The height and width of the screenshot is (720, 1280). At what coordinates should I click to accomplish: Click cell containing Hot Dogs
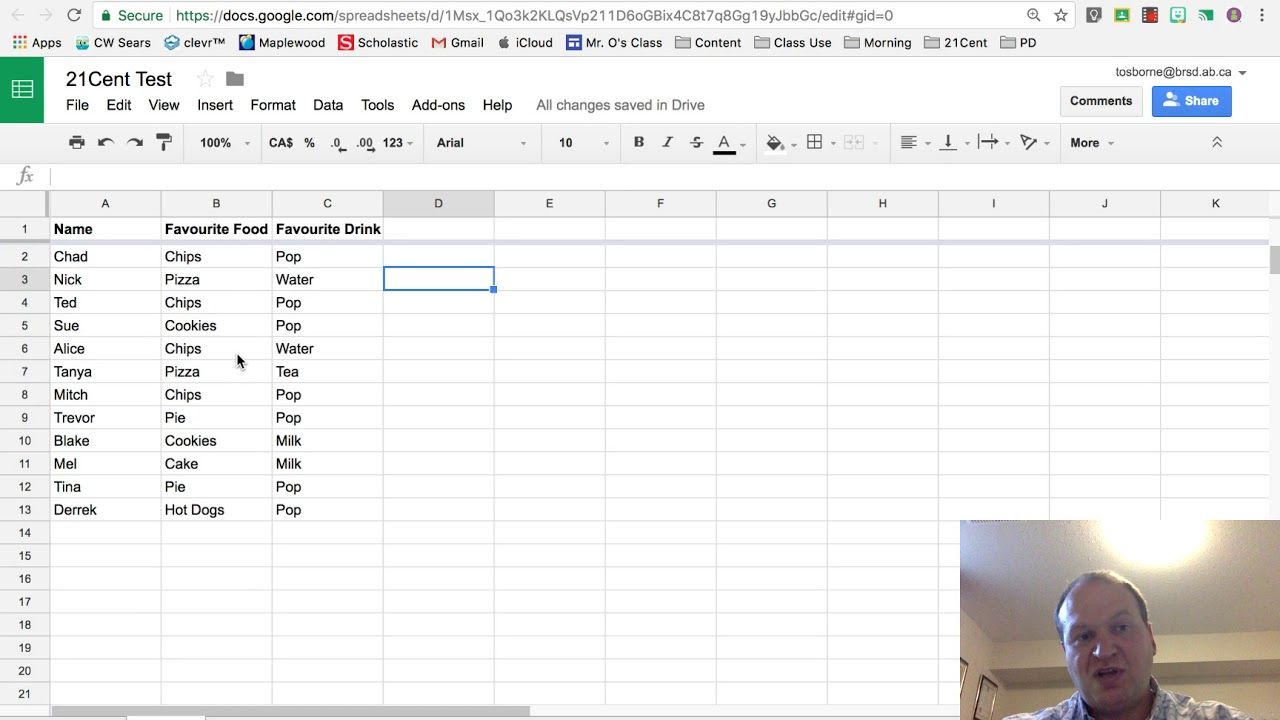pyautogui.click(x=216, y=510)
